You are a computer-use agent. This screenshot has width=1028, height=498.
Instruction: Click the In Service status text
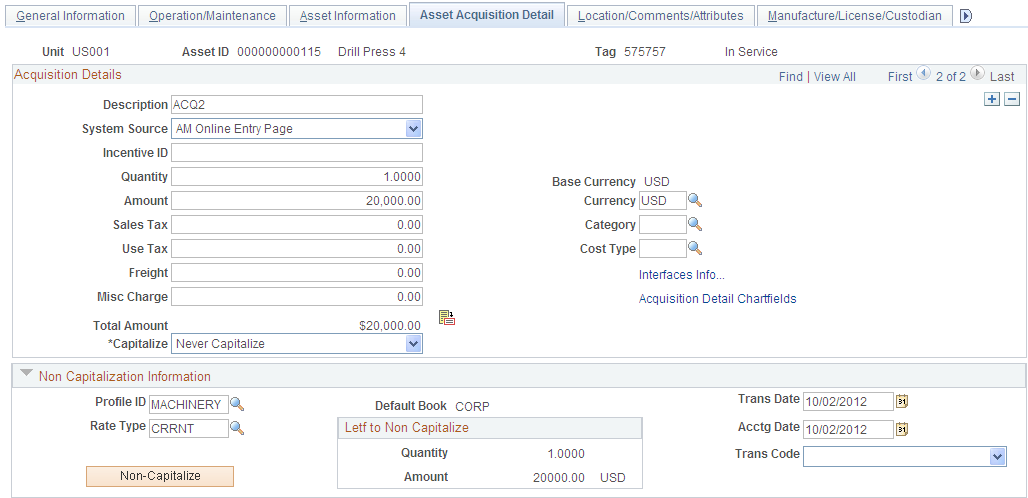click(x=751, y=52)
